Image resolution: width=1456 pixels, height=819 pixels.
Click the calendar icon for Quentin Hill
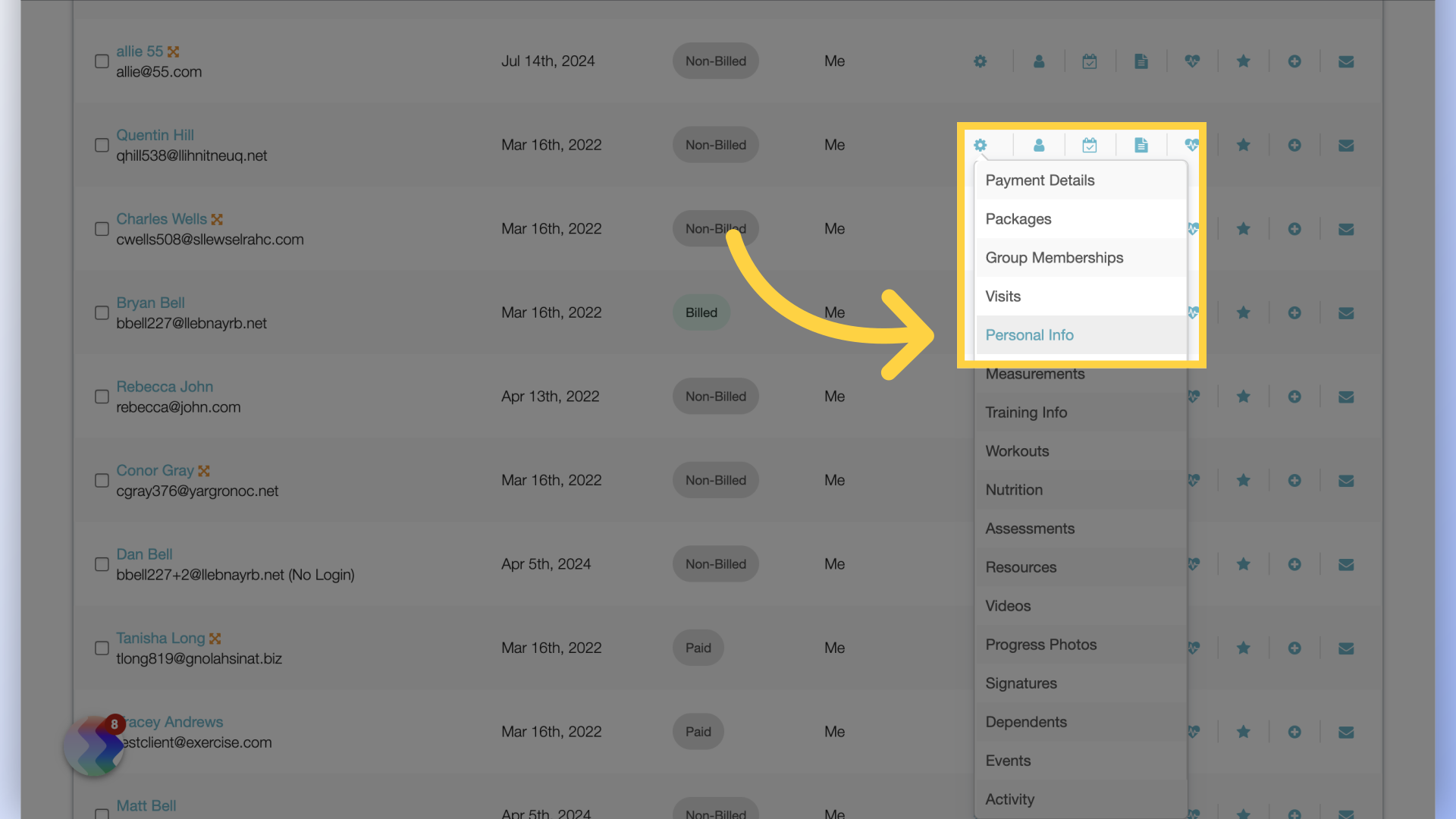pos(1091,144)
